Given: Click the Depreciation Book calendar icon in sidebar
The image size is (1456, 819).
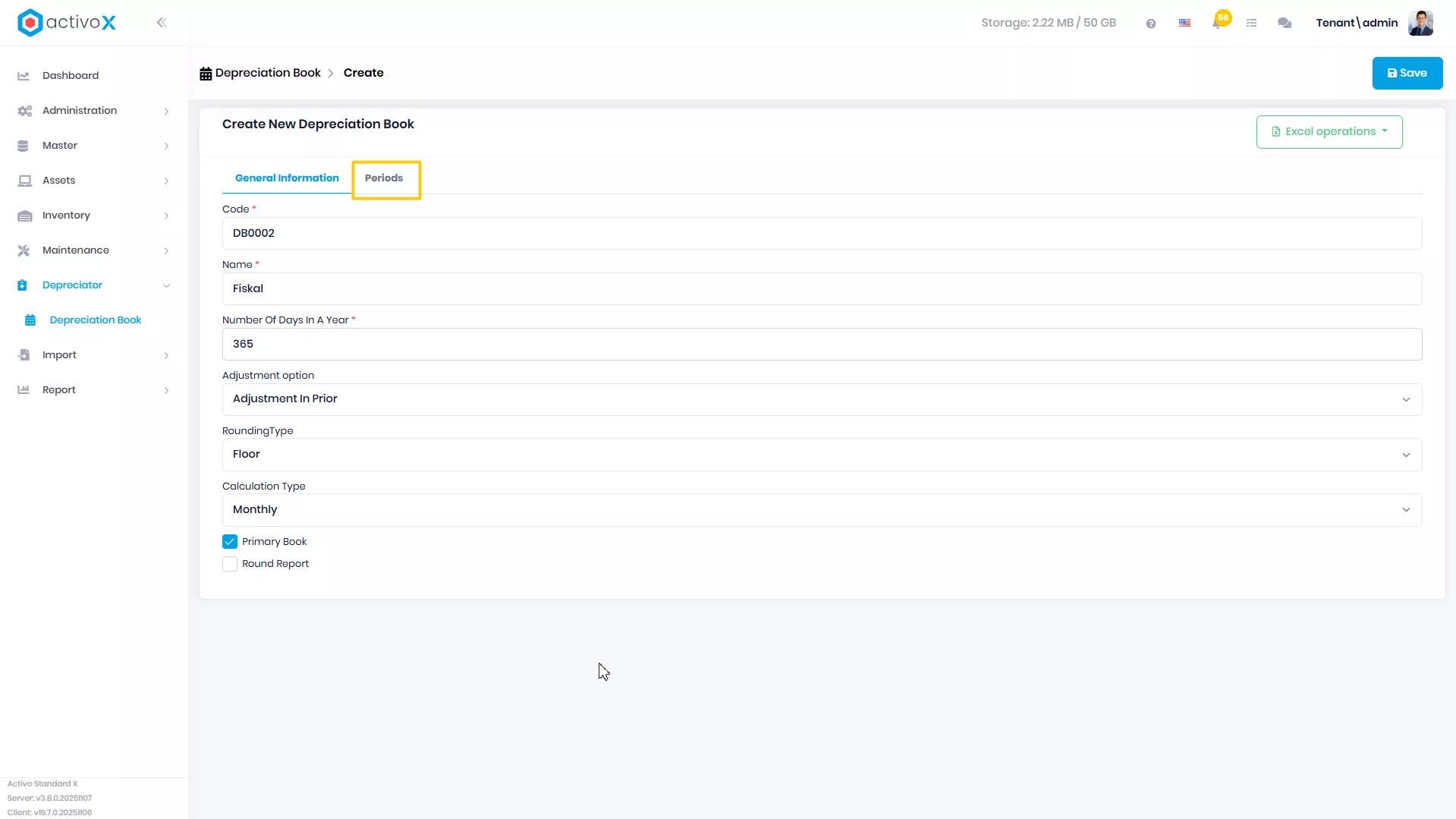Looking at the screenshot, I should click(x=30, y=320).
